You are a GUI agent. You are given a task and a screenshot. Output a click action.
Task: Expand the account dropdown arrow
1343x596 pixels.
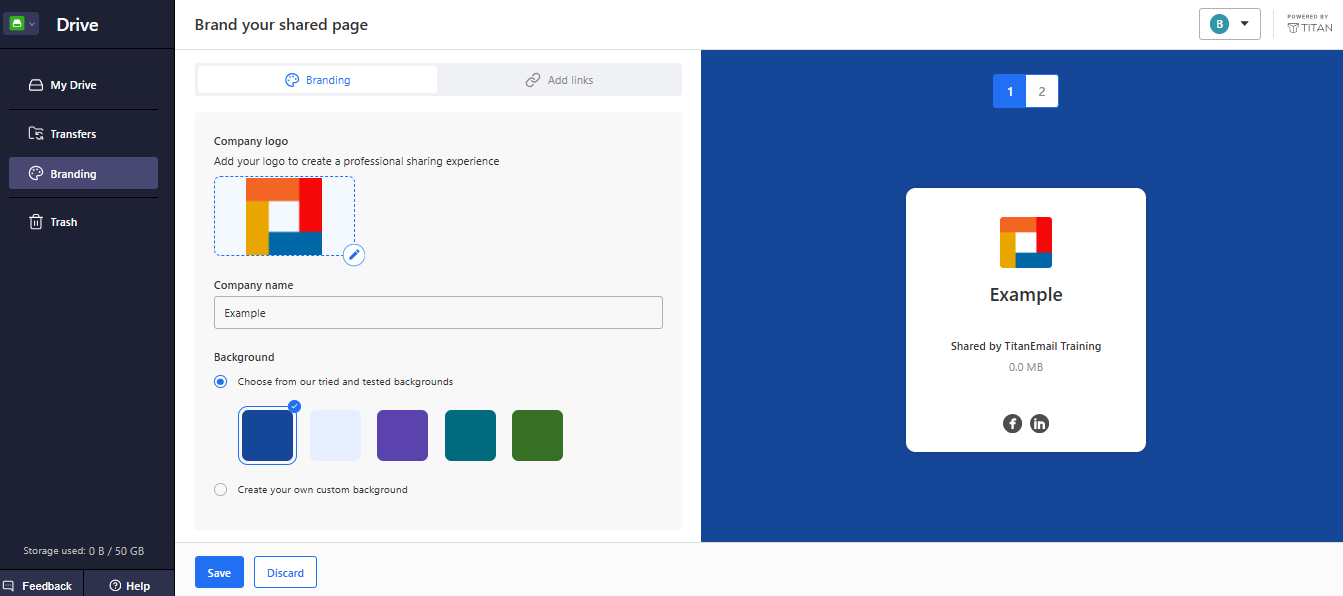coord(1245,24)
